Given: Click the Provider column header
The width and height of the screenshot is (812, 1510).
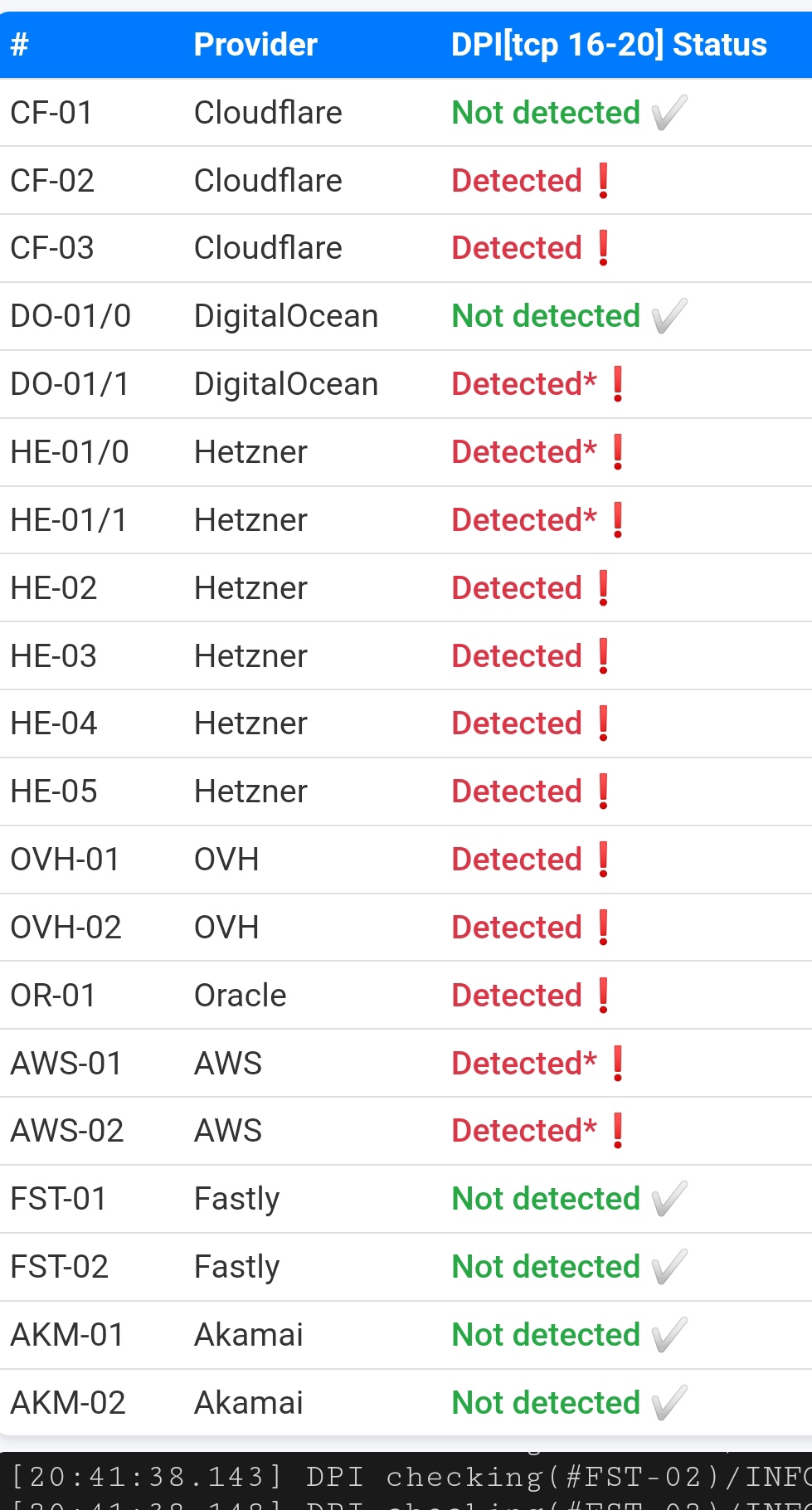Looking at the screenshot, I should (255, 45).
